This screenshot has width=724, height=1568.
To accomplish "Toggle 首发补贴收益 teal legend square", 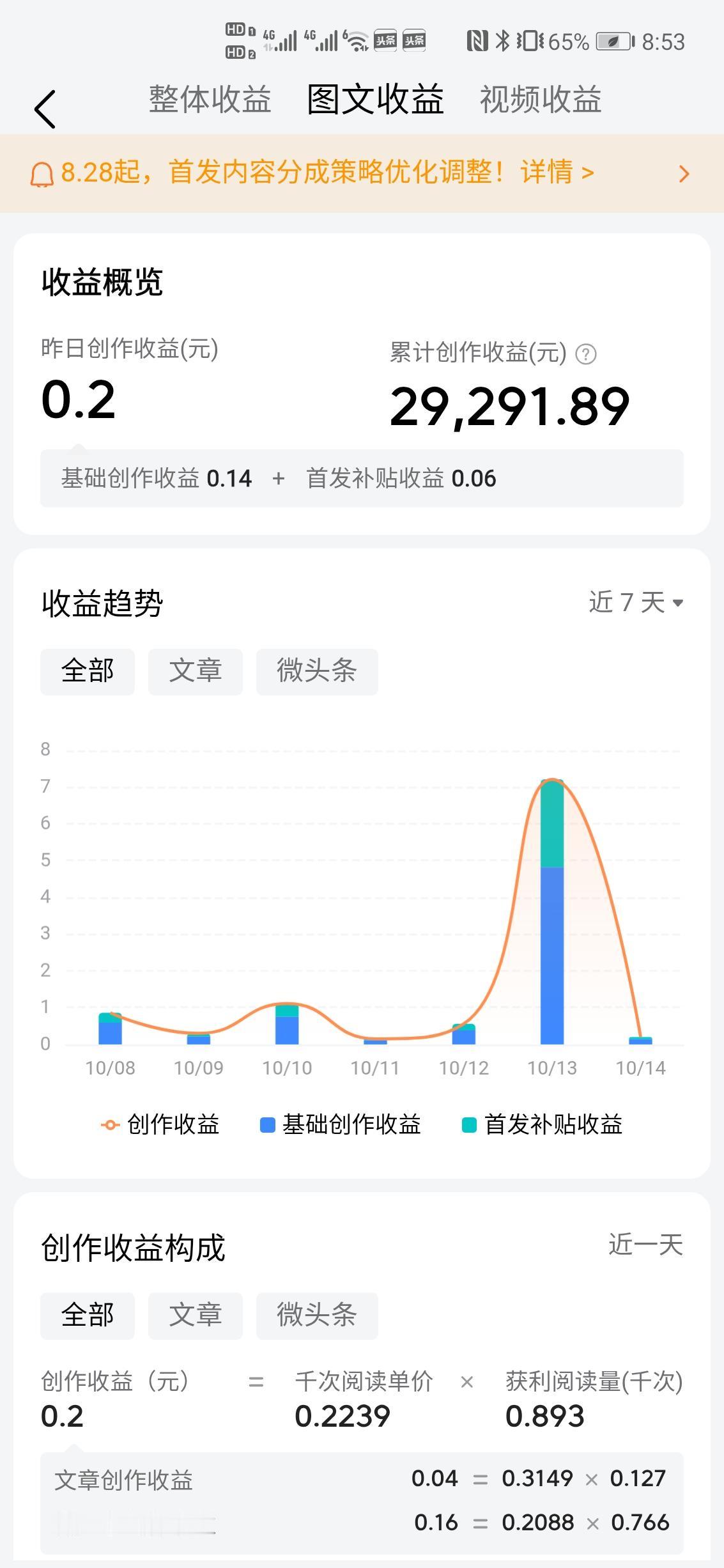I will pyautogui.click(x=469, y=1124).
